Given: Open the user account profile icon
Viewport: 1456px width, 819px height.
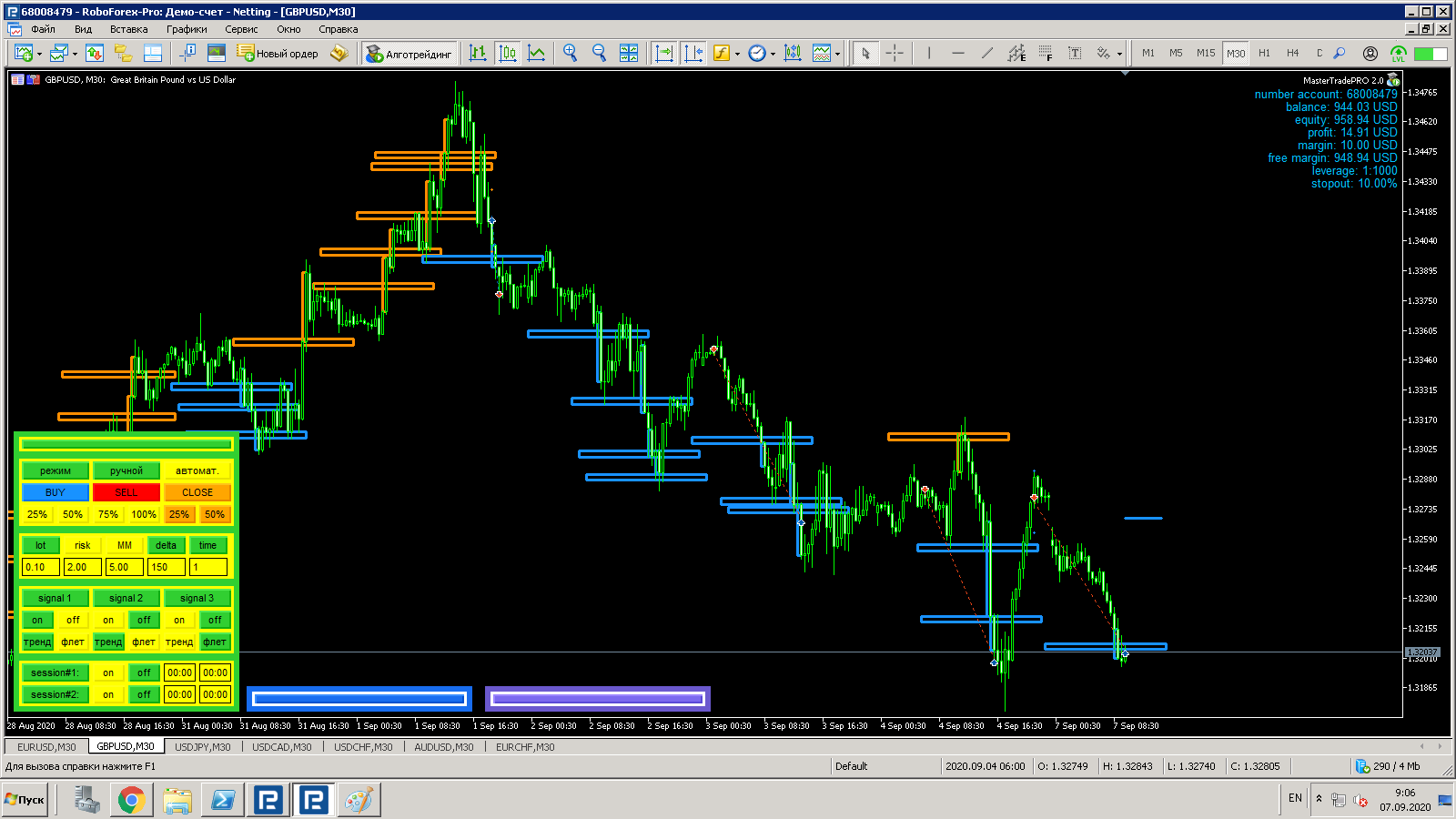Looking at the screenshot, I should (1370, 54).
